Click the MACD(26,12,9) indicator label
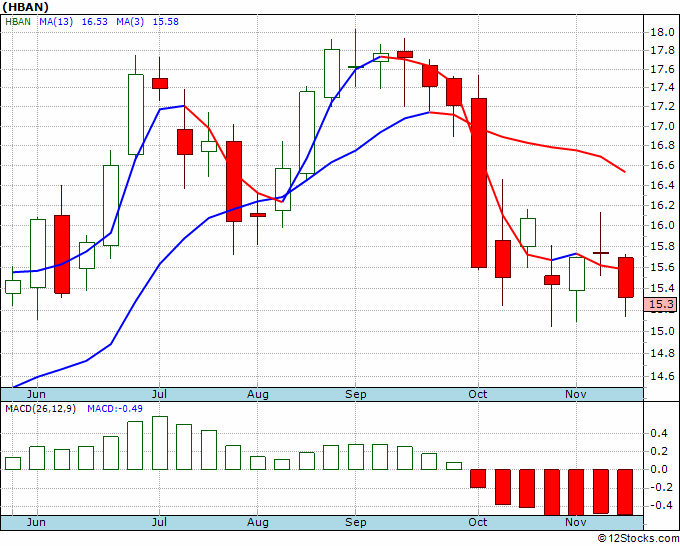This screenshot has height=546, width=680. tap(40, 409)
